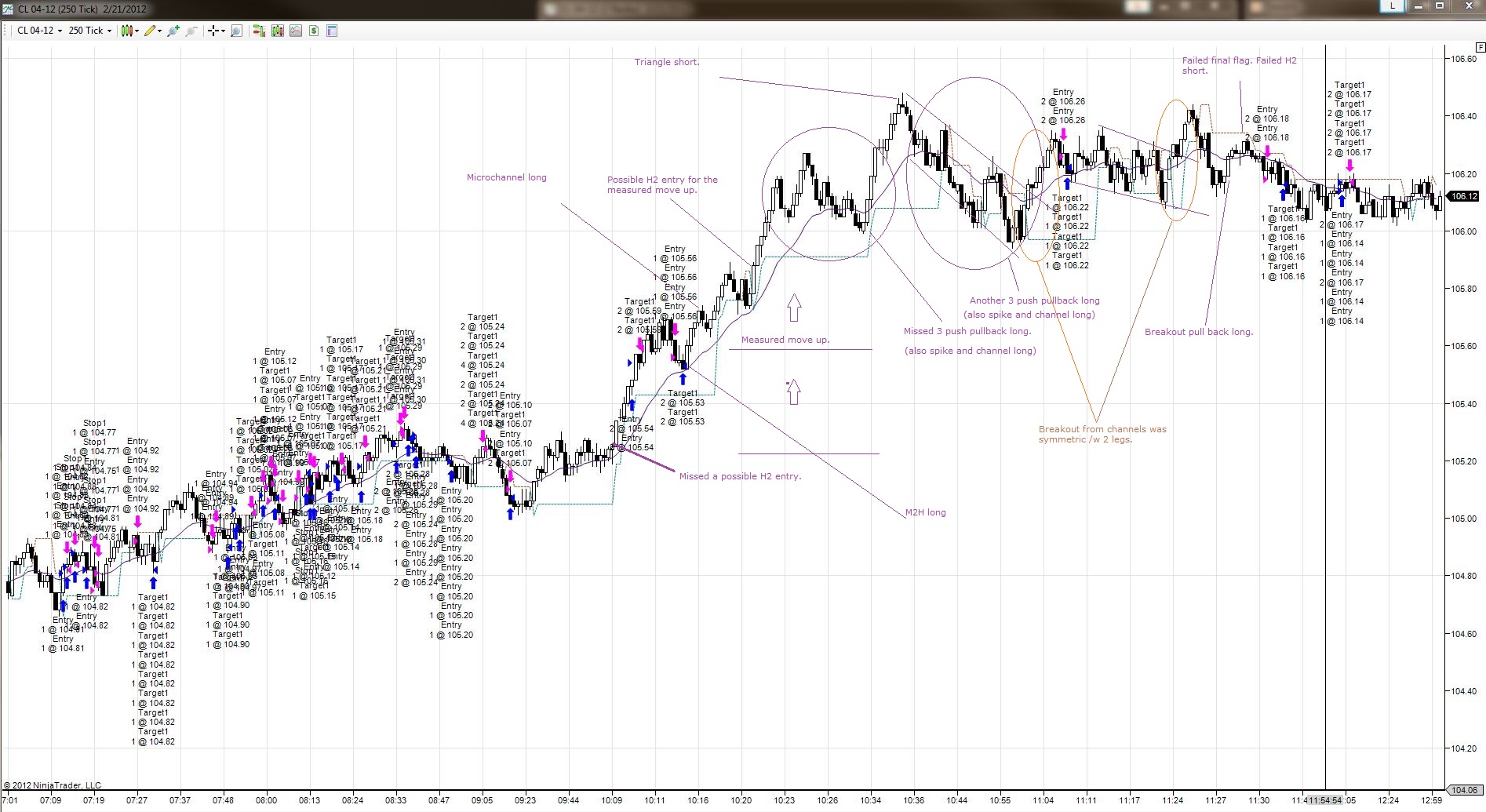Click the candlestick chart style icon
1486x812 pixels.
[126, 31]
